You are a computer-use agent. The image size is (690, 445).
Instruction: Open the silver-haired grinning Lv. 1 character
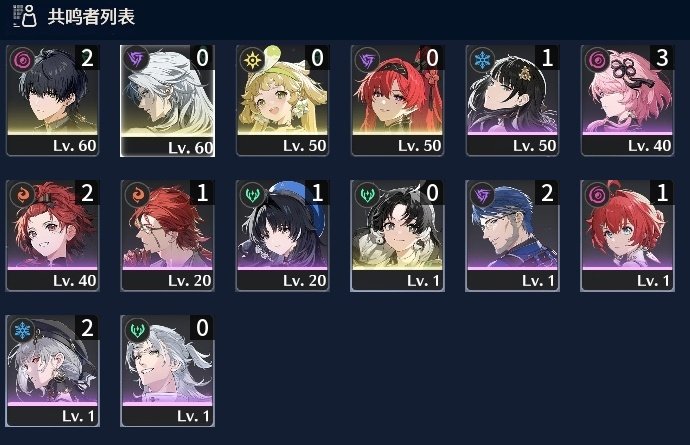(x=167, y=371)
